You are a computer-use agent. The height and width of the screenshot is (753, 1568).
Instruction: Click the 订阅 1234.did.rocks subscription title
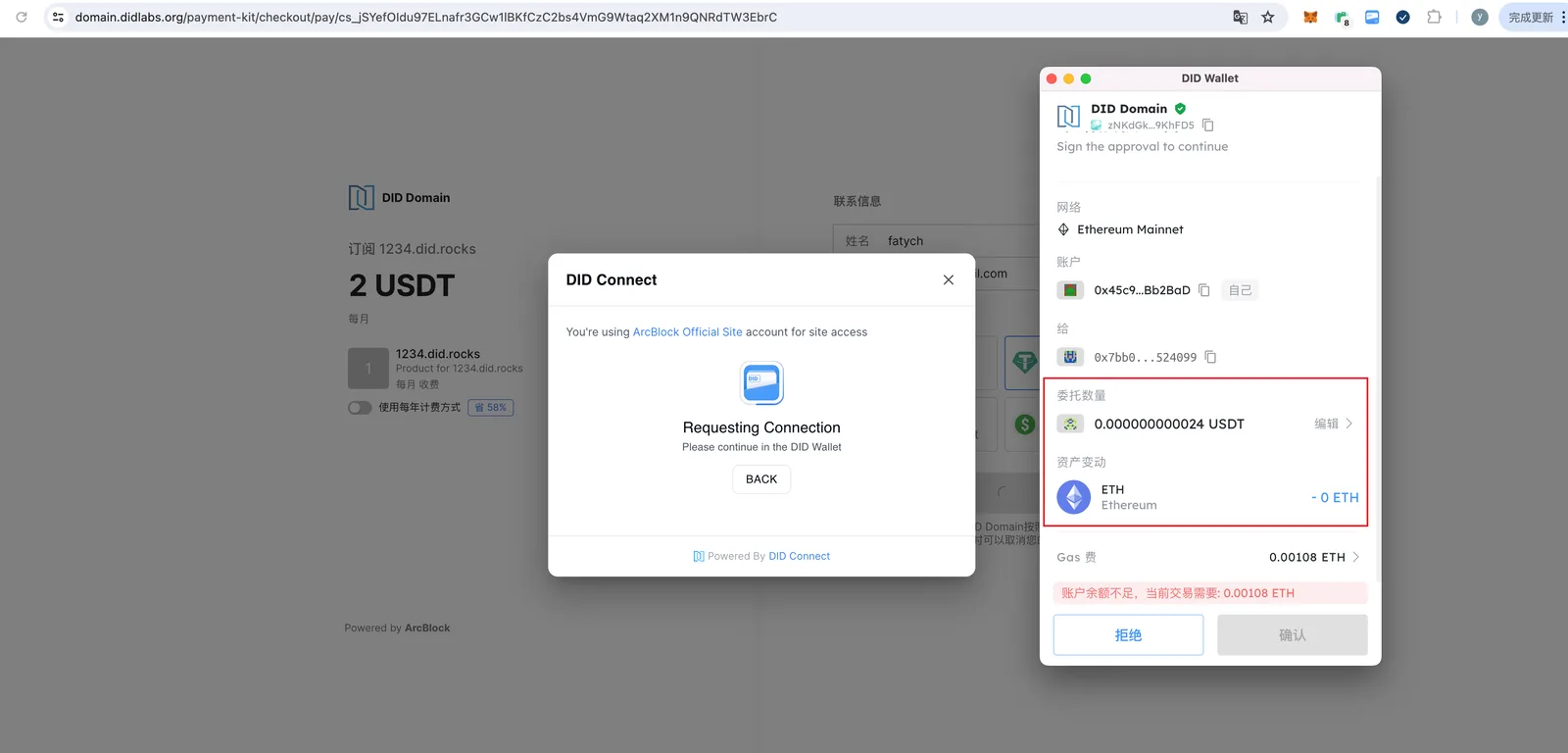(412, 249)
